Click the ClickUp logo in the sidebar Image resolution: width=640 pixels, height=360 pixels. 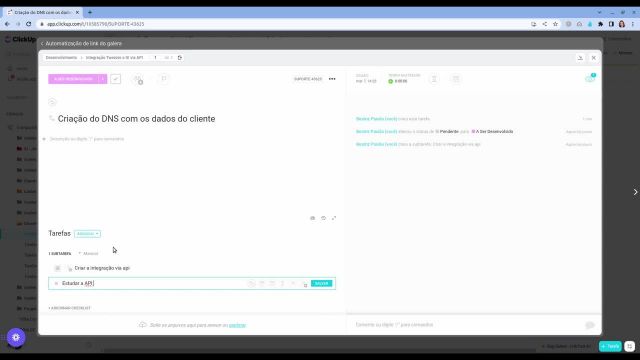click(20, 39)
